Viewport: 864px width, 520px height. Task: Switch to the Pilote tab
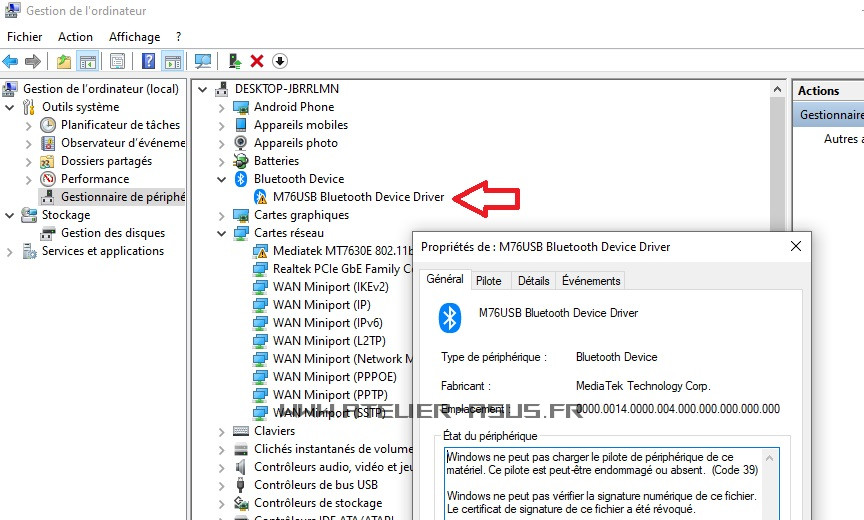pyautogui.click(x=489, y=281)
